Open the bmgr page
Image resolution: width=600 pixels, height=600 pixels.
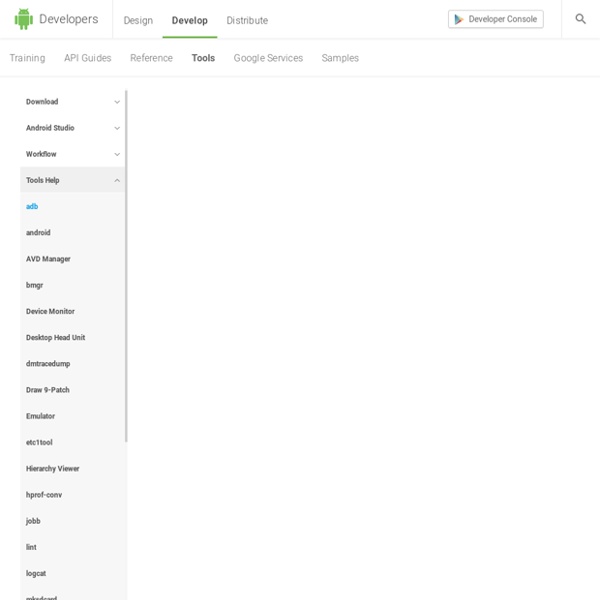(34, 285)
